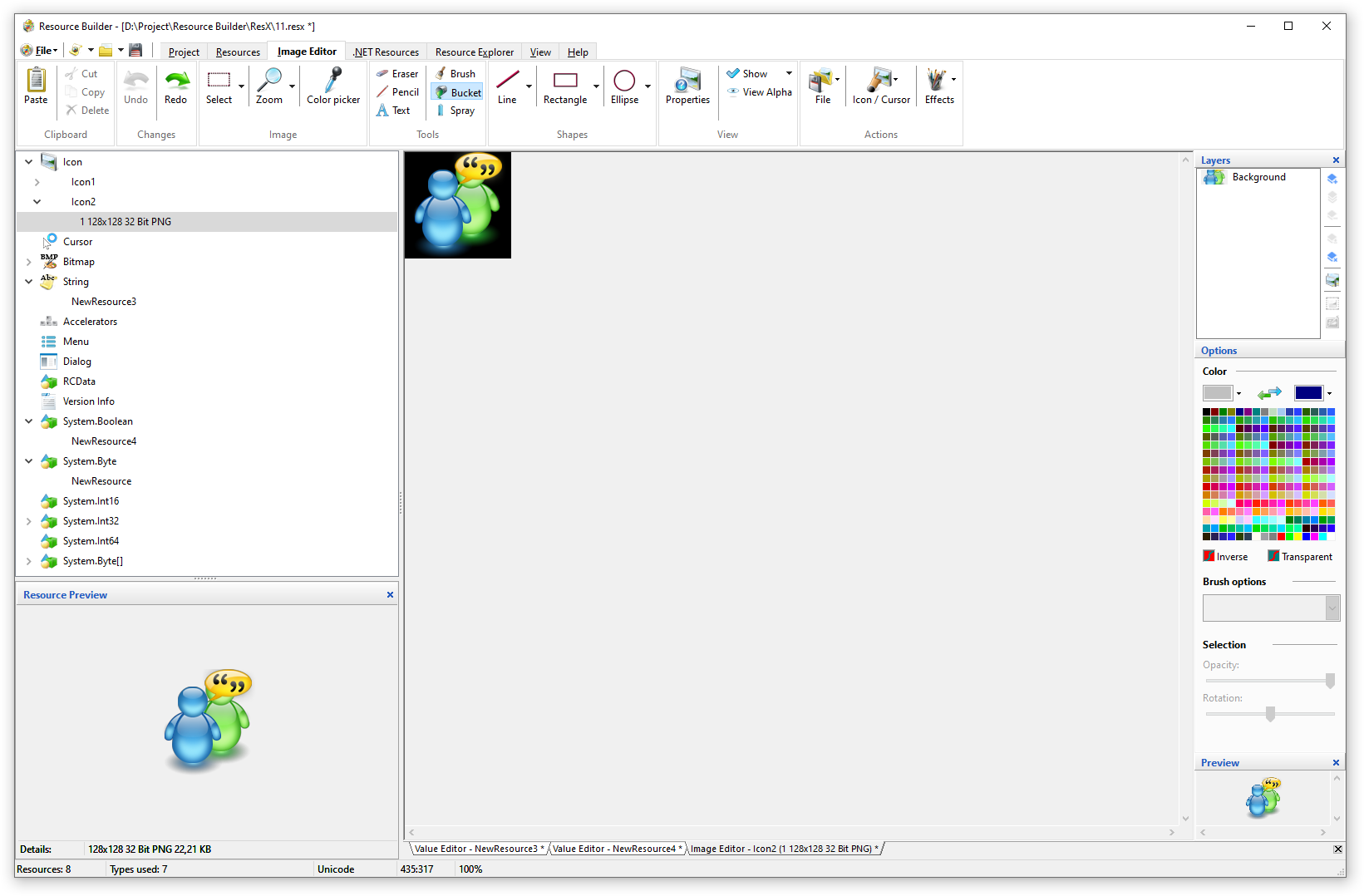Close the current editor tab
The width and height of the screenshot is (1364, 896).
click(x=1337, y=849)
